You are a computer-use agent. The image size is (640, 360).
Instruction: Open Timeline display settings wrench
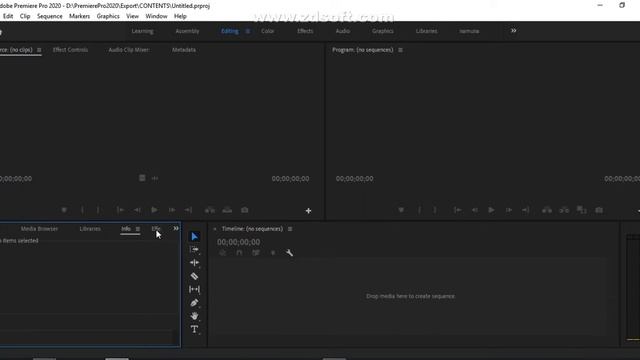tap(289, 253)
